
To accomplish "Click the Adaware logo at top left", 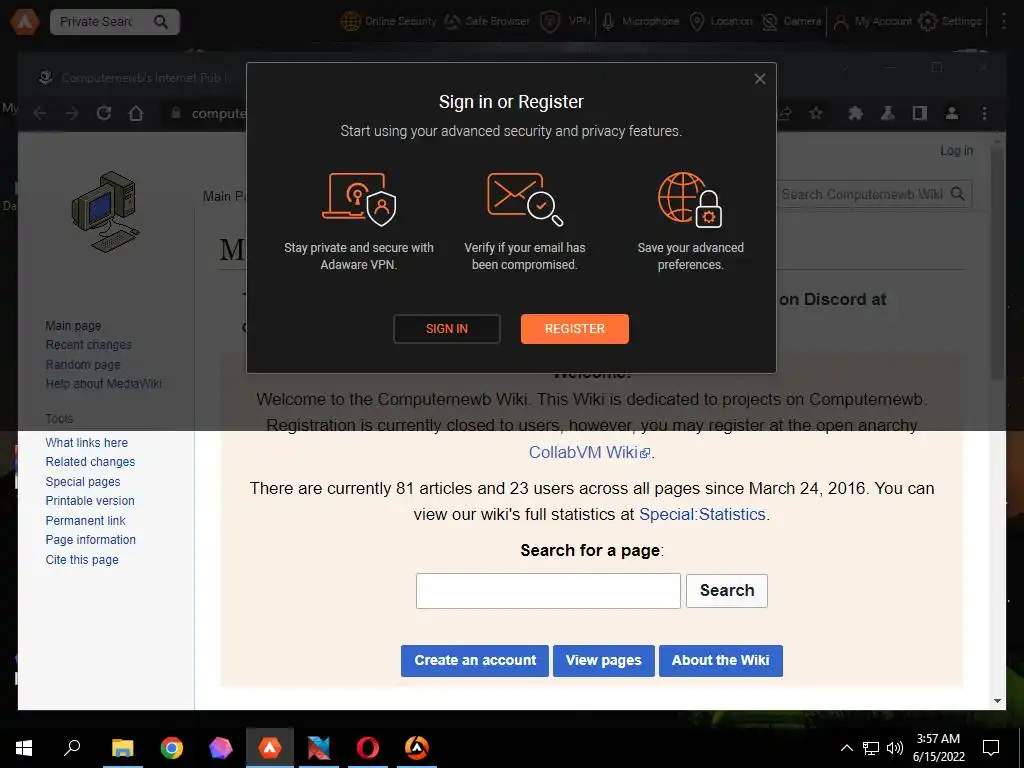I will (24, 22).
